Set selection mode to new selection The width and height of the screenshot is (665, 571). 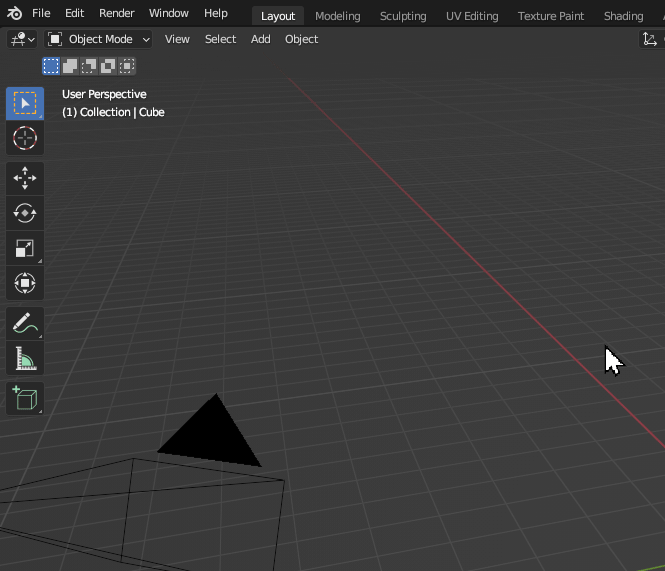click(51, 66)
